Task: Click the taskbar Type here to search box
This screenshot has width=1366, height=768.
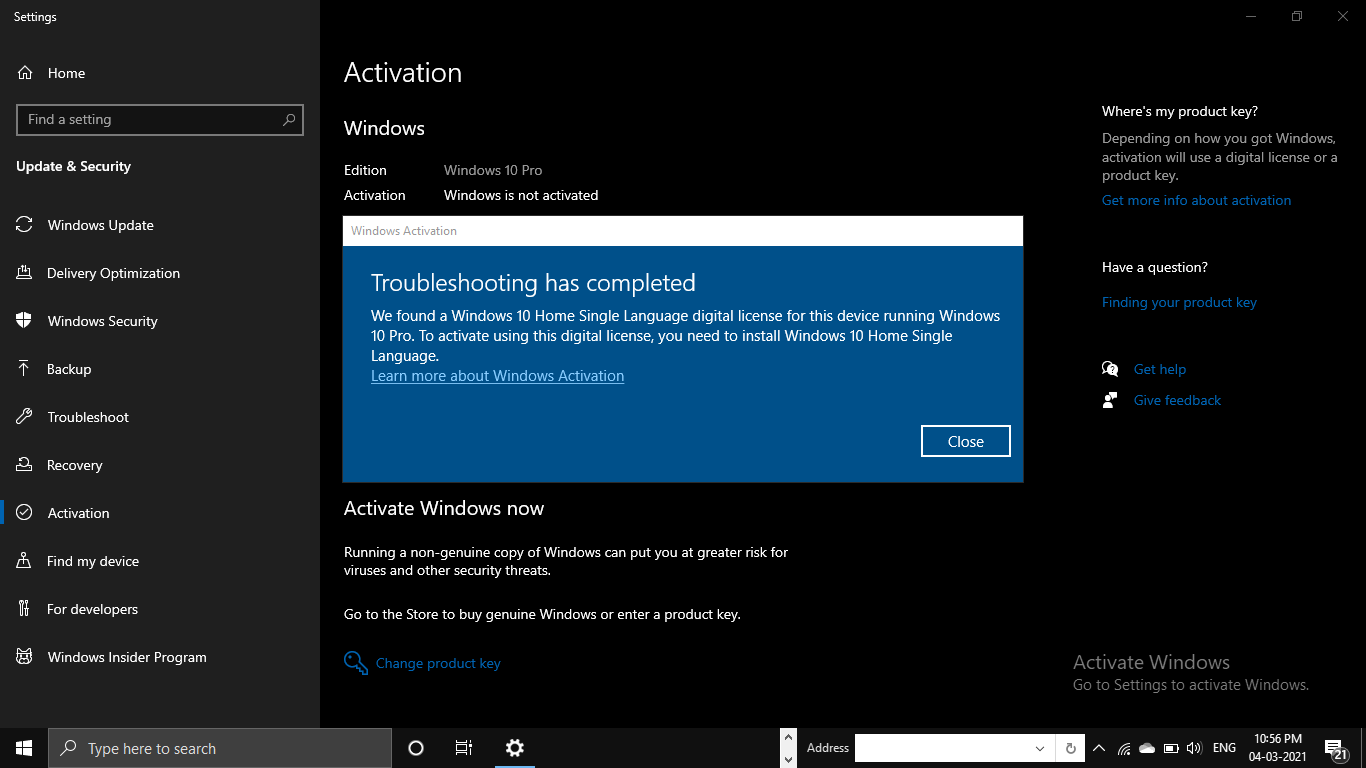Action: tap(220, 748)
